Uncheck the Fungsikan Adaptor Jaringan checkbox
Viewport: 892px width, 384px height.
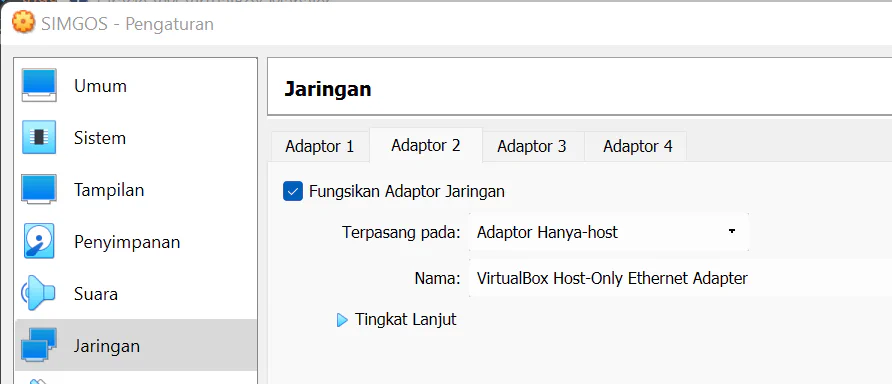(293, 191)
